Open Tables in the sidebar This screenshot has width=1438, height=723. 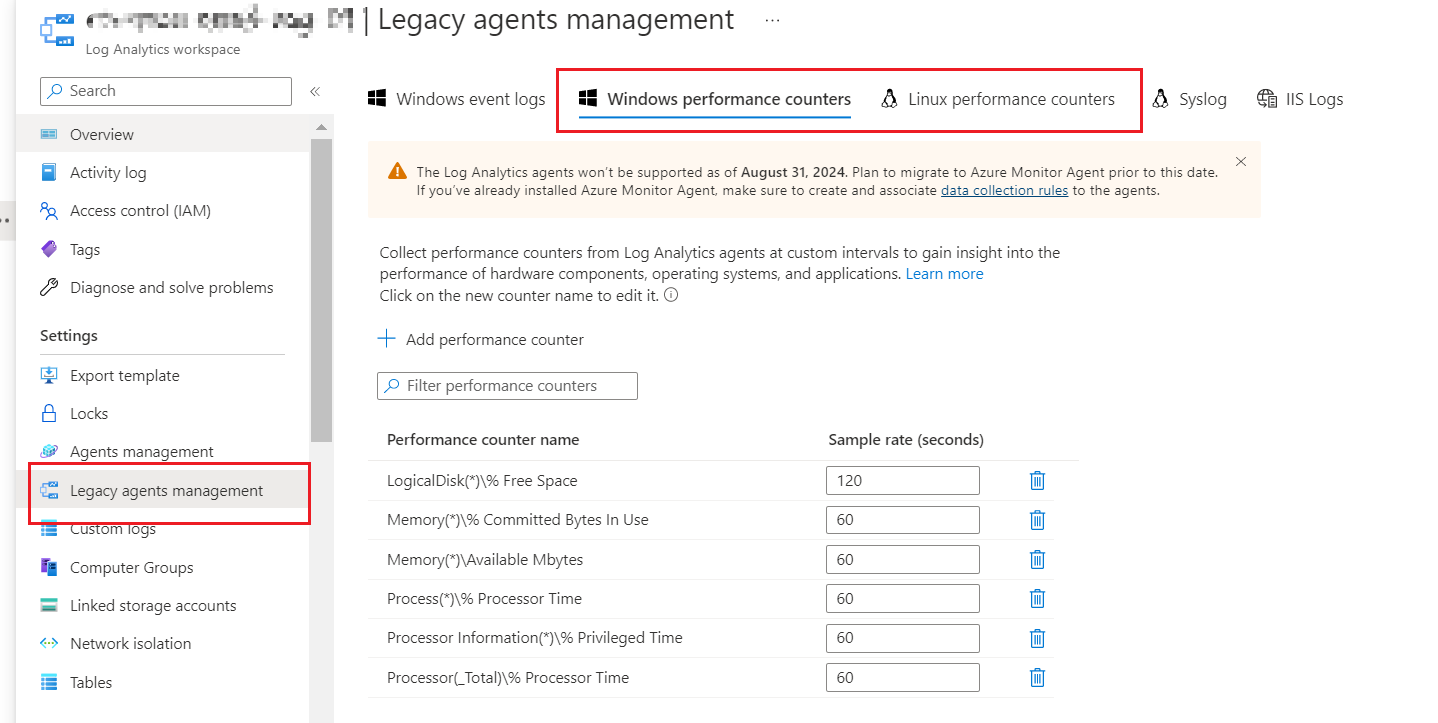(x=163, y=682)
